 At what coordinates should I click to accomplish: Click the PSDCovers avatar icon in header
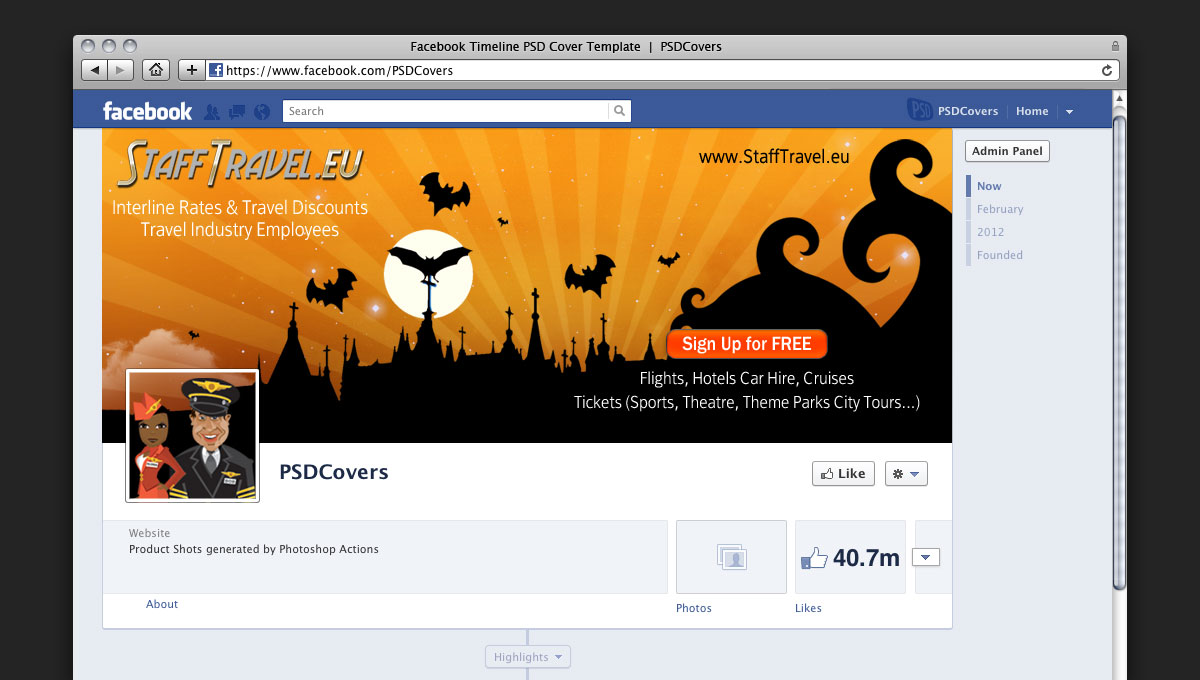click(920, 110)
